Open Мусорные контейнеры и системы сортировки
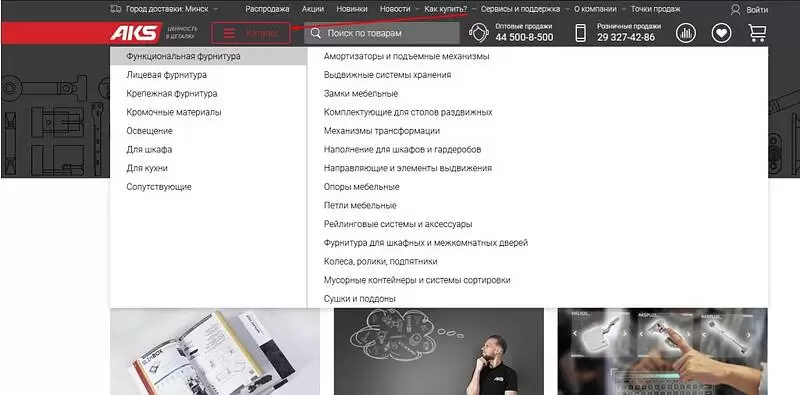 pos(417,280)
